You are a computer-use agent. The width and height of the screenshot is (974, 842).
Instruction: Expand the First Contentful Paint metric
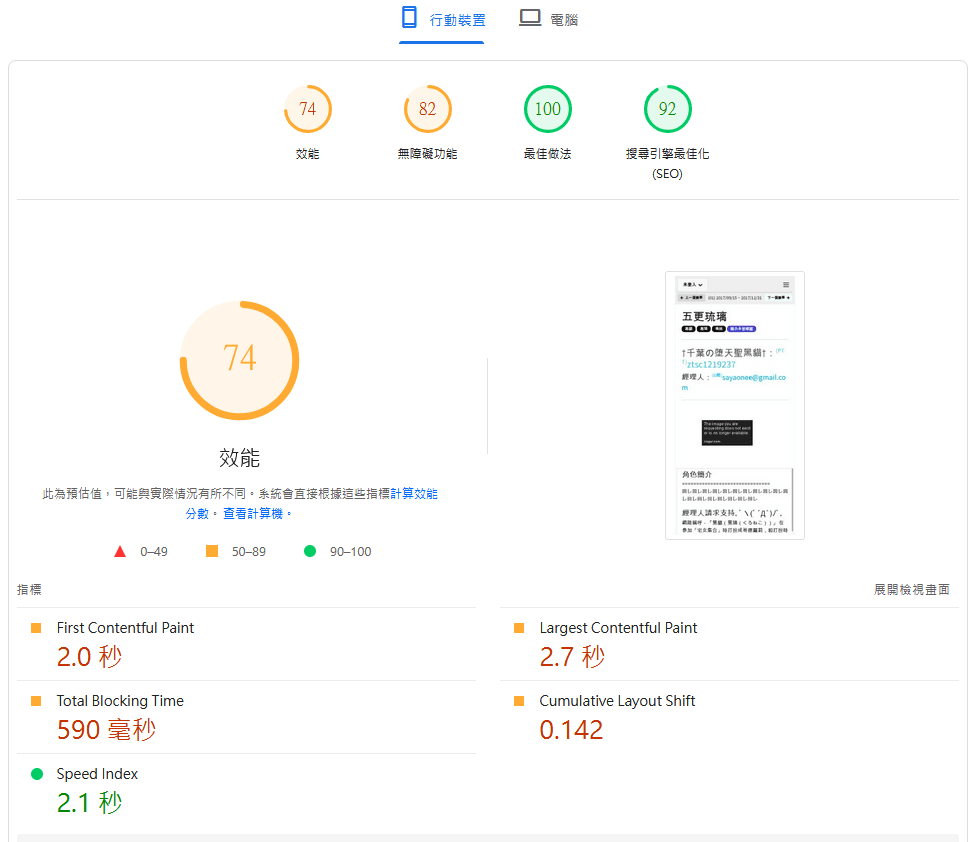coord(125,628)
